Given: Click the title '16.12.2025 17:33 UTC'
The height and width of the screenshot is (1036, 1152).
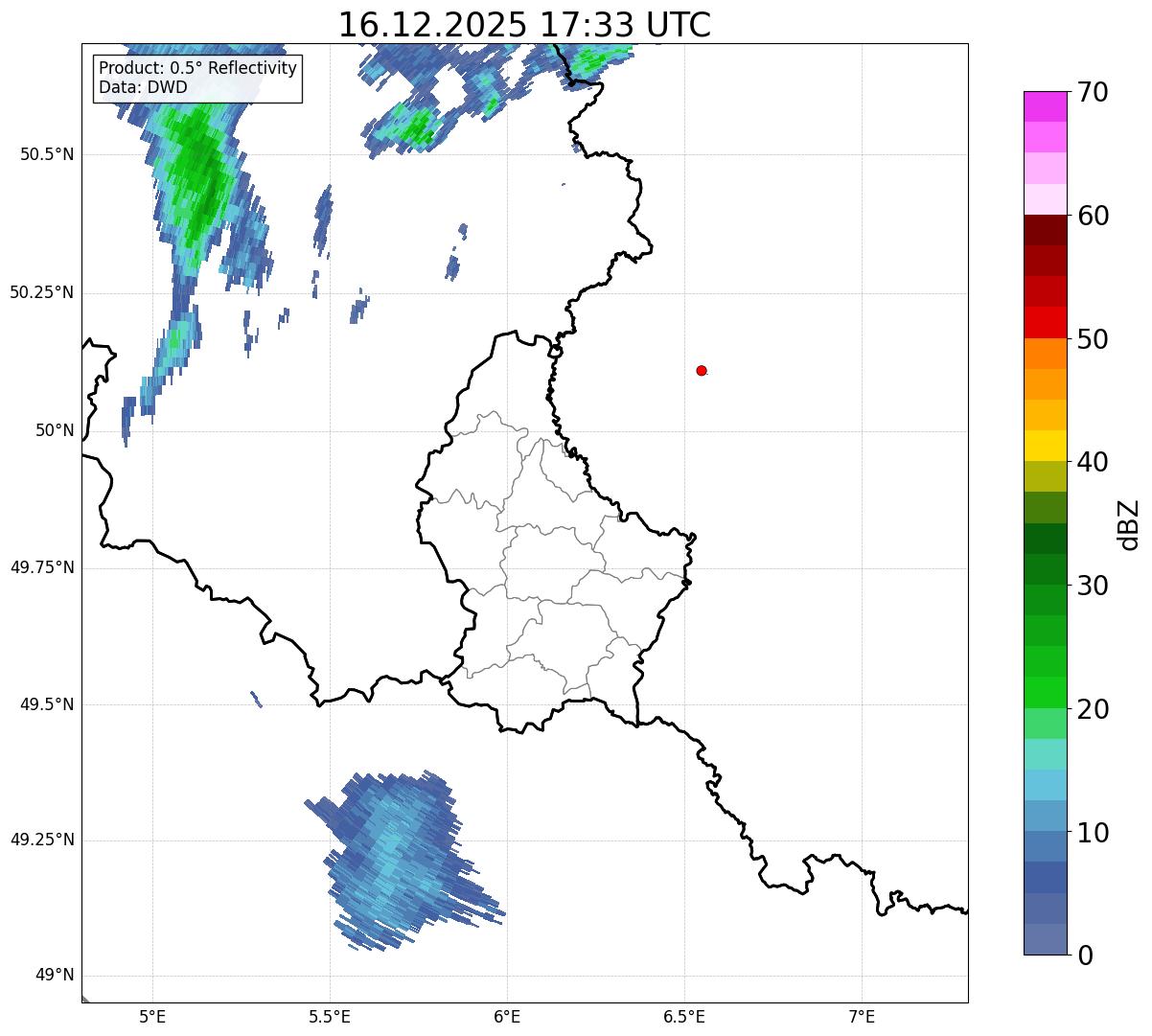Looking at the screenshot, I should click(x=524, y=25).
